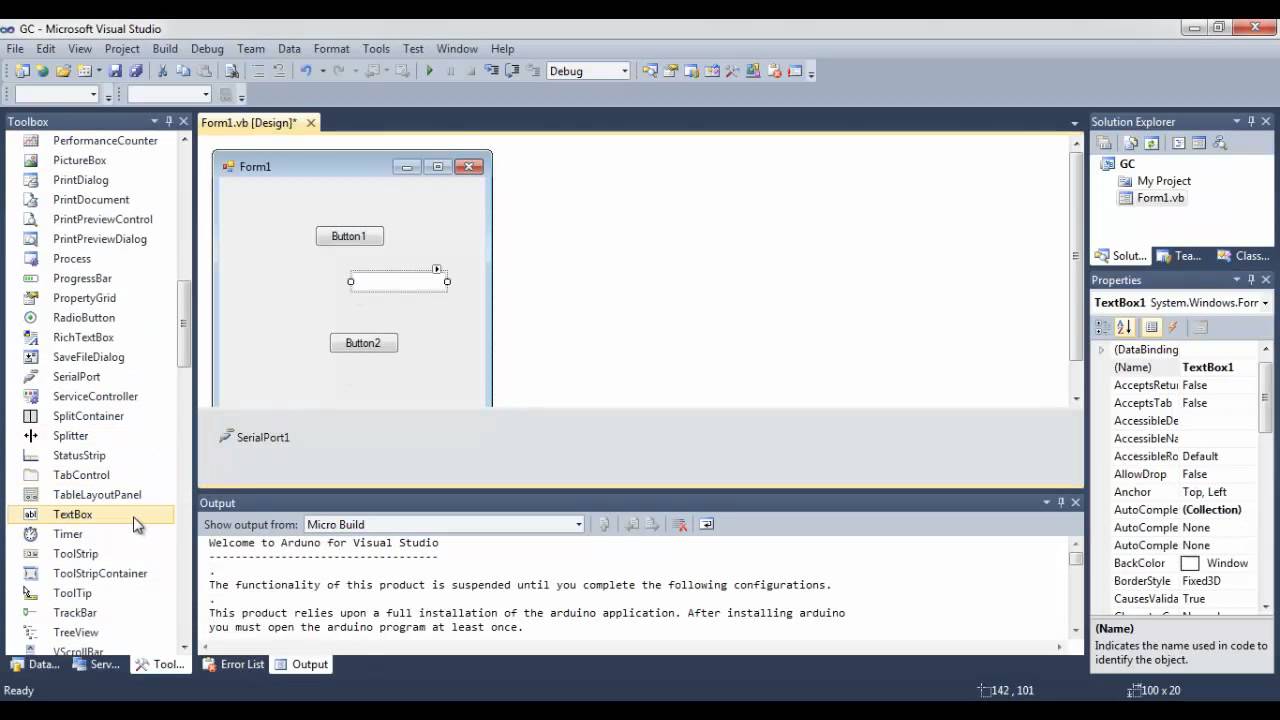Viewport: 1280px width, 720px height.
Task: Select the RadioButton control in Toolbox
Action: (x=84, y=318)
